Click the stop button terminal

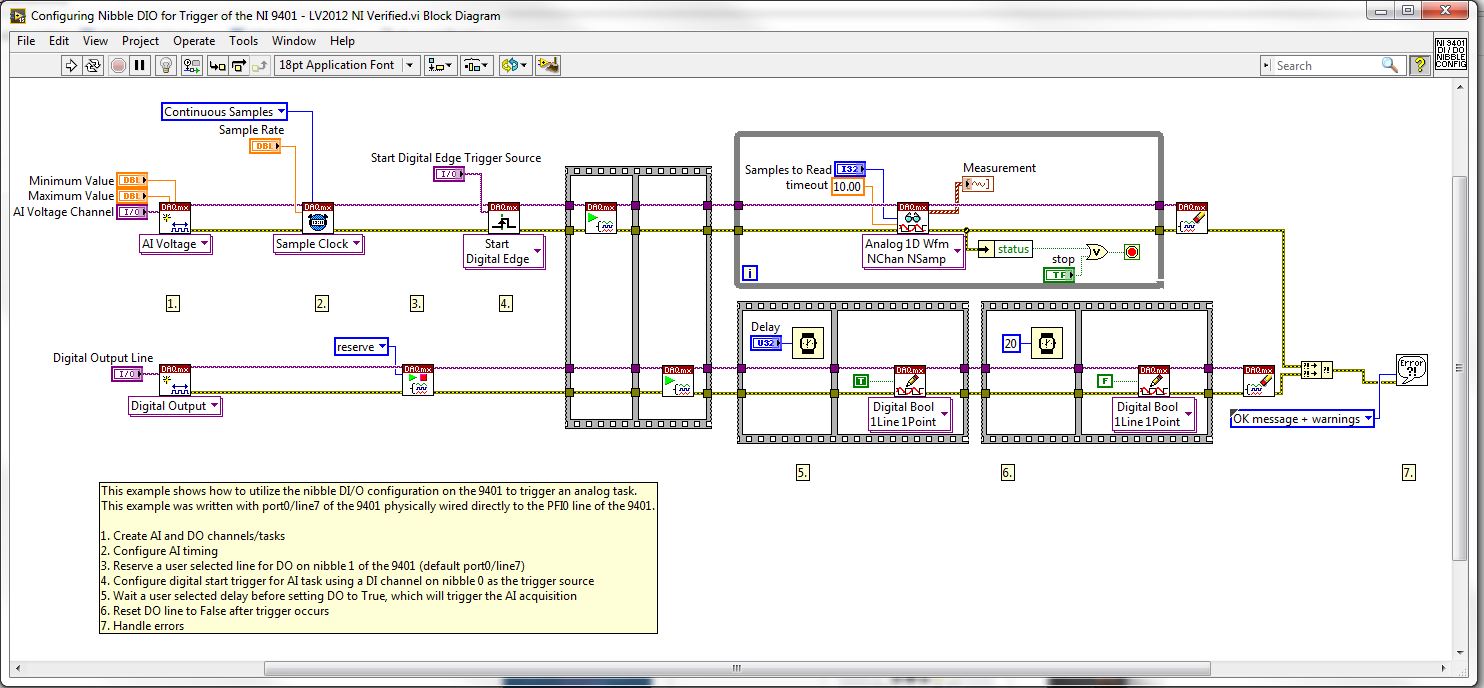tap(1059, 275)
